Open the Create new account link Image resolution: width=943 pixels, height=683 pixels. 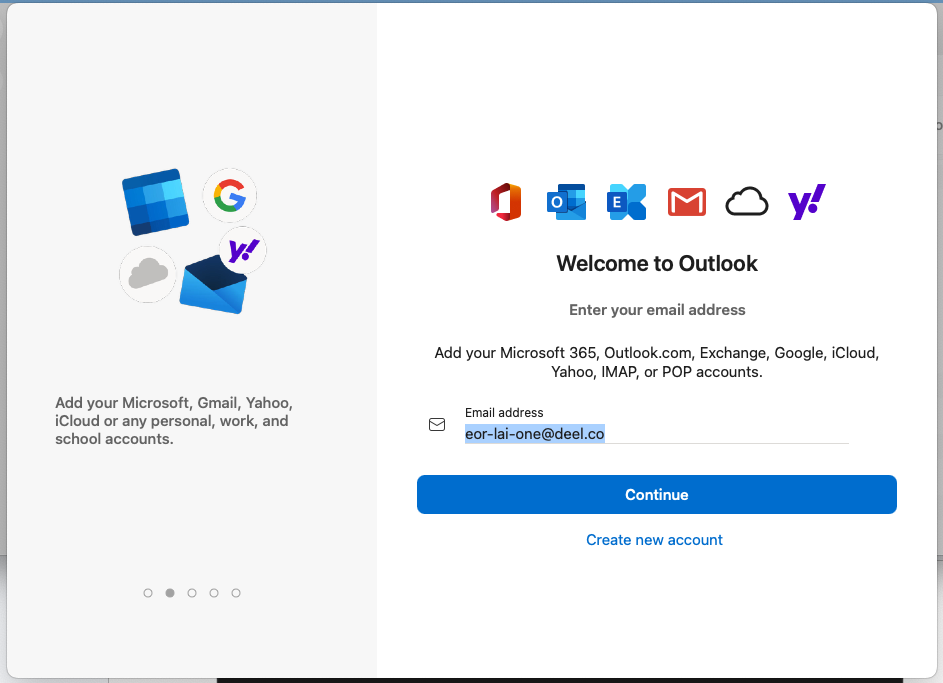pyautogui.click(x=654, y=540)
